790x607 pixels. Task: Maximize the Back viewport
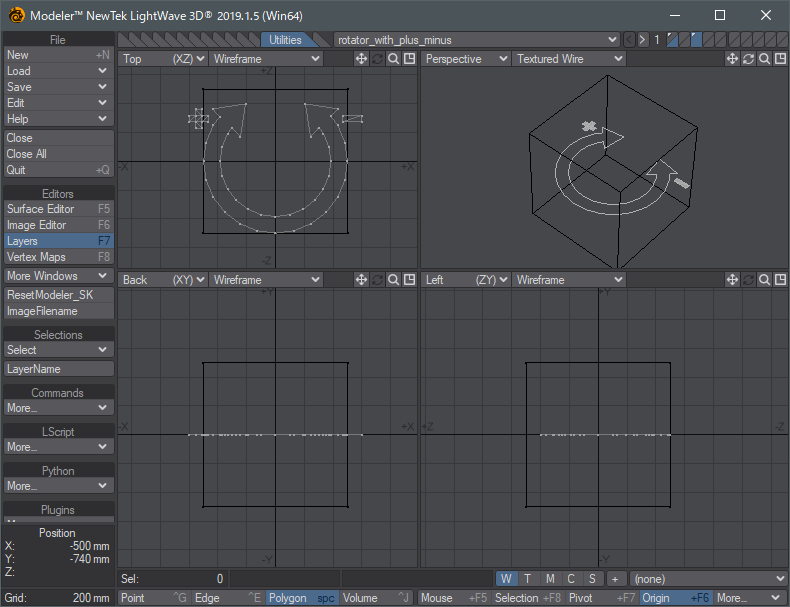pos(409,280)
